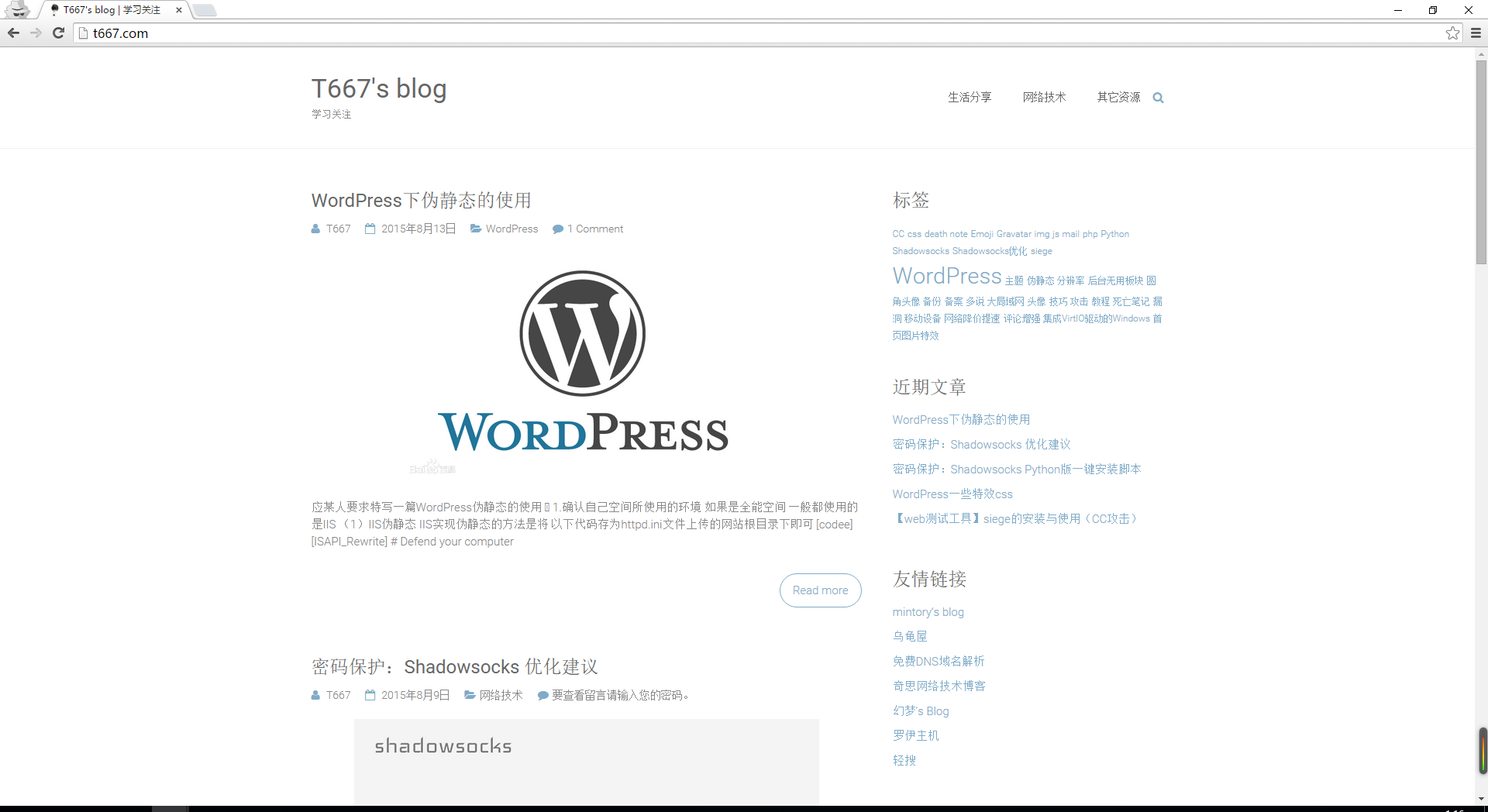The image size is (1488, 812).
Task: Open the 1 Comment link
Action: (595, 229)
